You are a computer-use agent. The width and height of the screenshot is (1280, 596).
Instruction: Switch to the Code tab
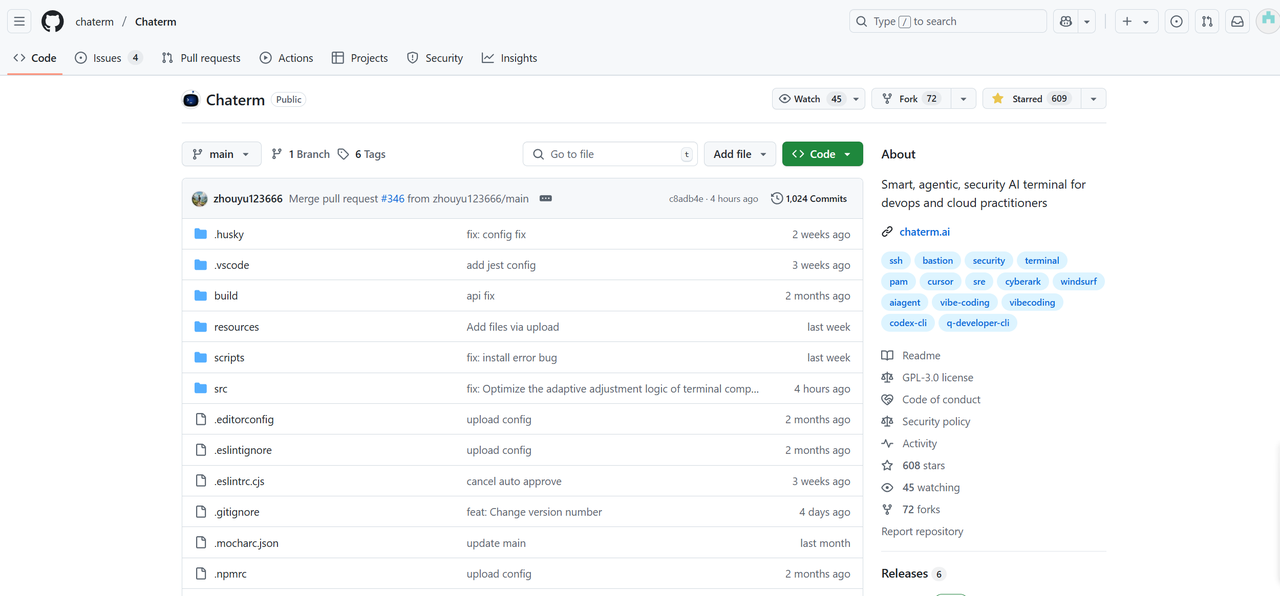[35, 58]
